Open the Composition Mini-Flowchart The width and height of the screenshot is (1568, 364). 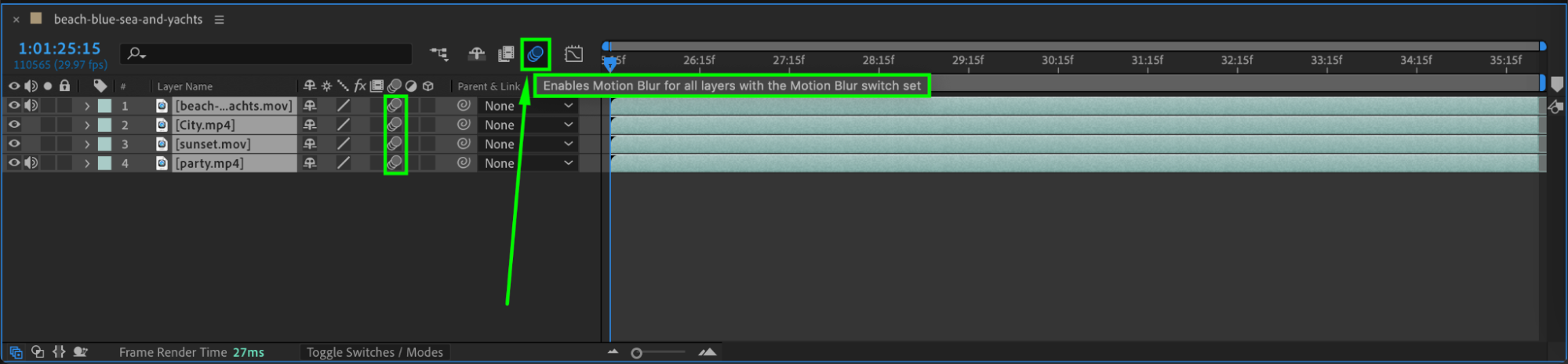tap(439, 54)
